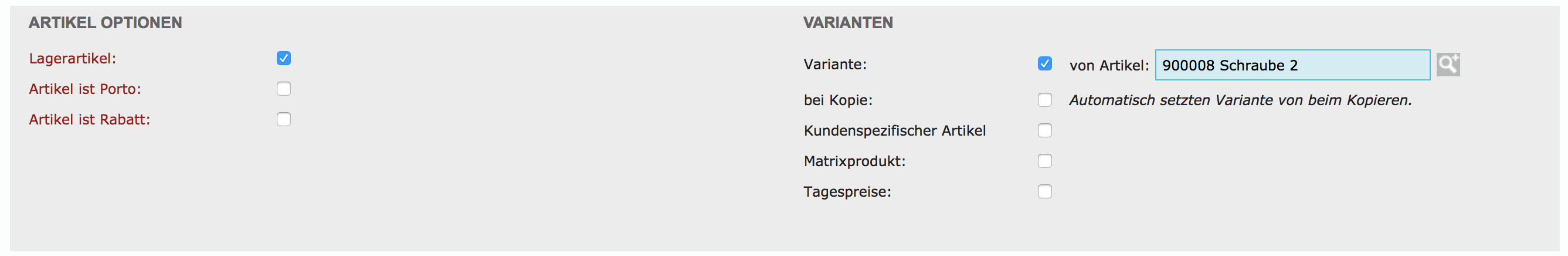Click the VARIANTEN section heading
This screenshot has height=256, width=1568.
pos(848,22)
